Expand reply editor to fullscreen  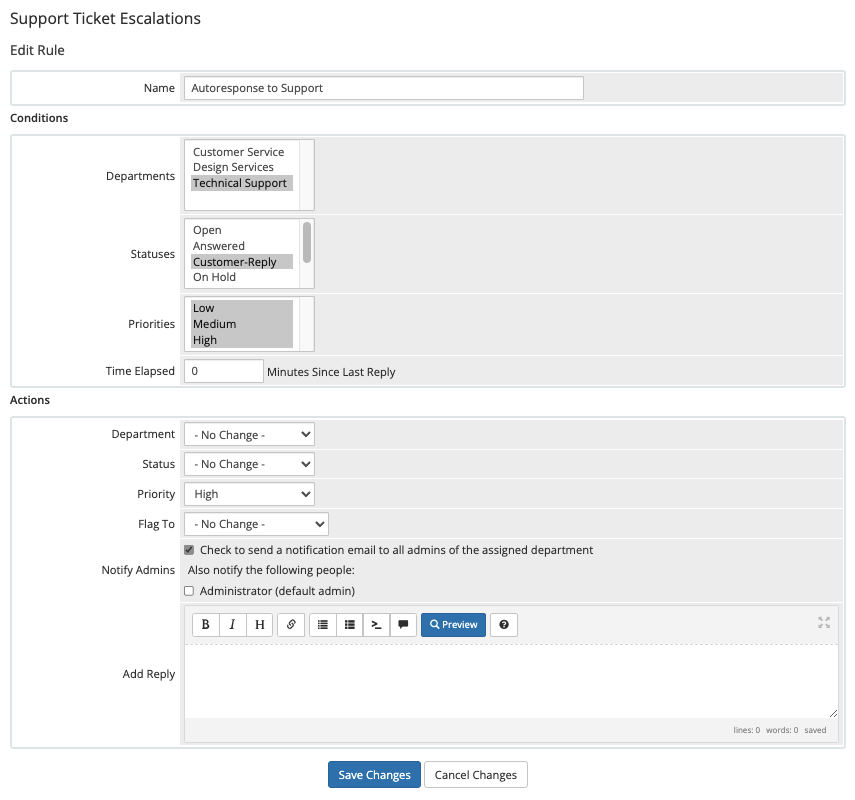pos(824,622)
